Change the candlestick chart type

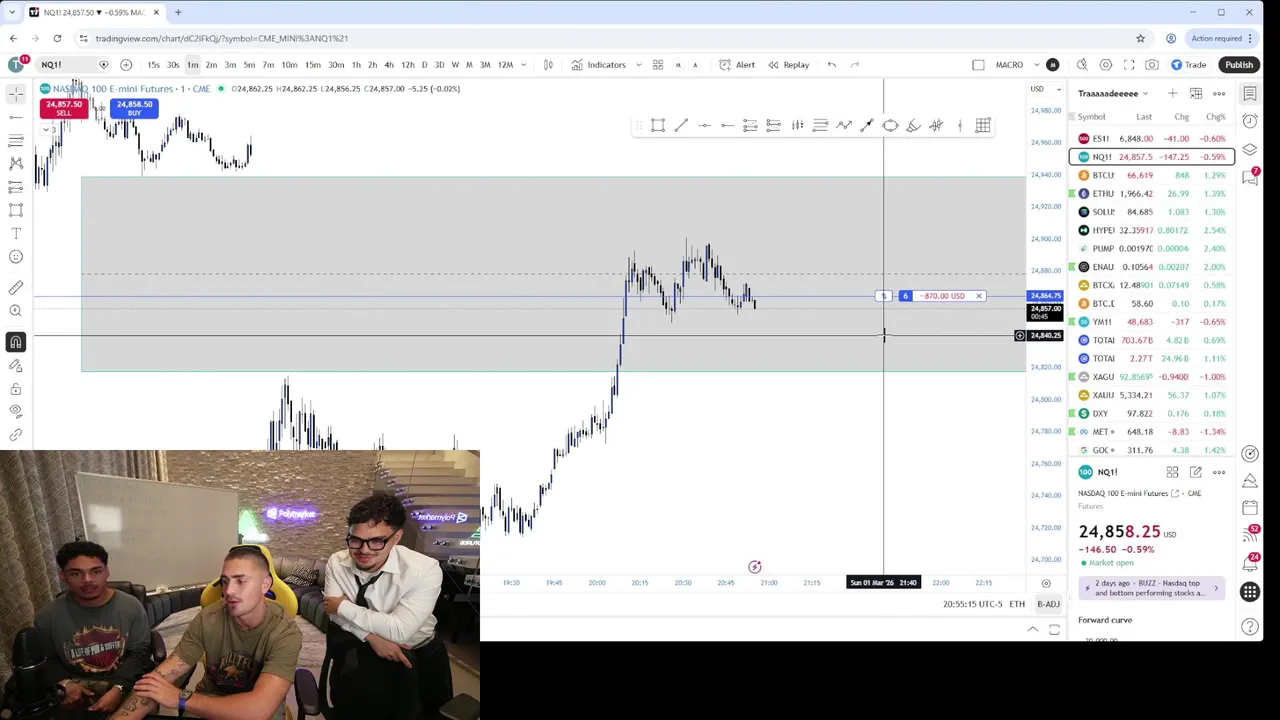[x=548, y=65]
